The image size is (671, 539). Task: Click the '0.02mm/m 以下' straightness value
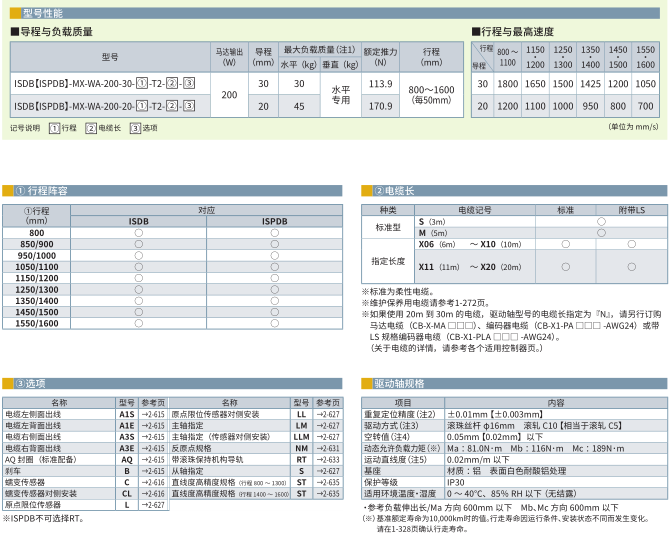[478, 459]
